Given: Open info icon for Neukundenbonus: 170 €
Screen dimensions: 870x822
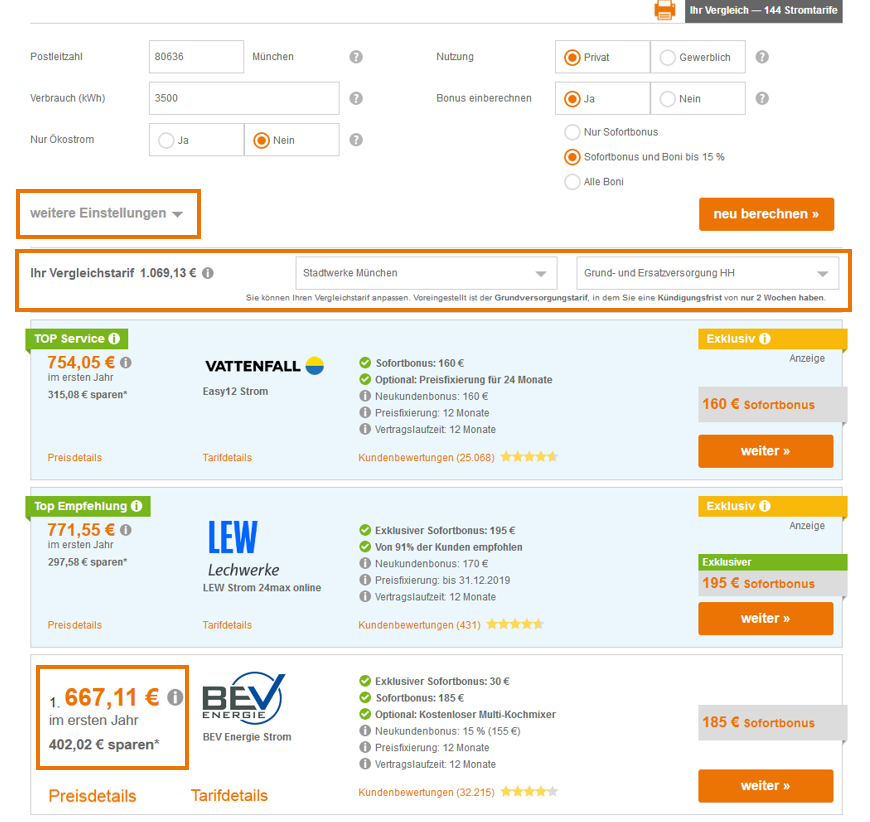Looking at the screenshot, I should [365, 564].
